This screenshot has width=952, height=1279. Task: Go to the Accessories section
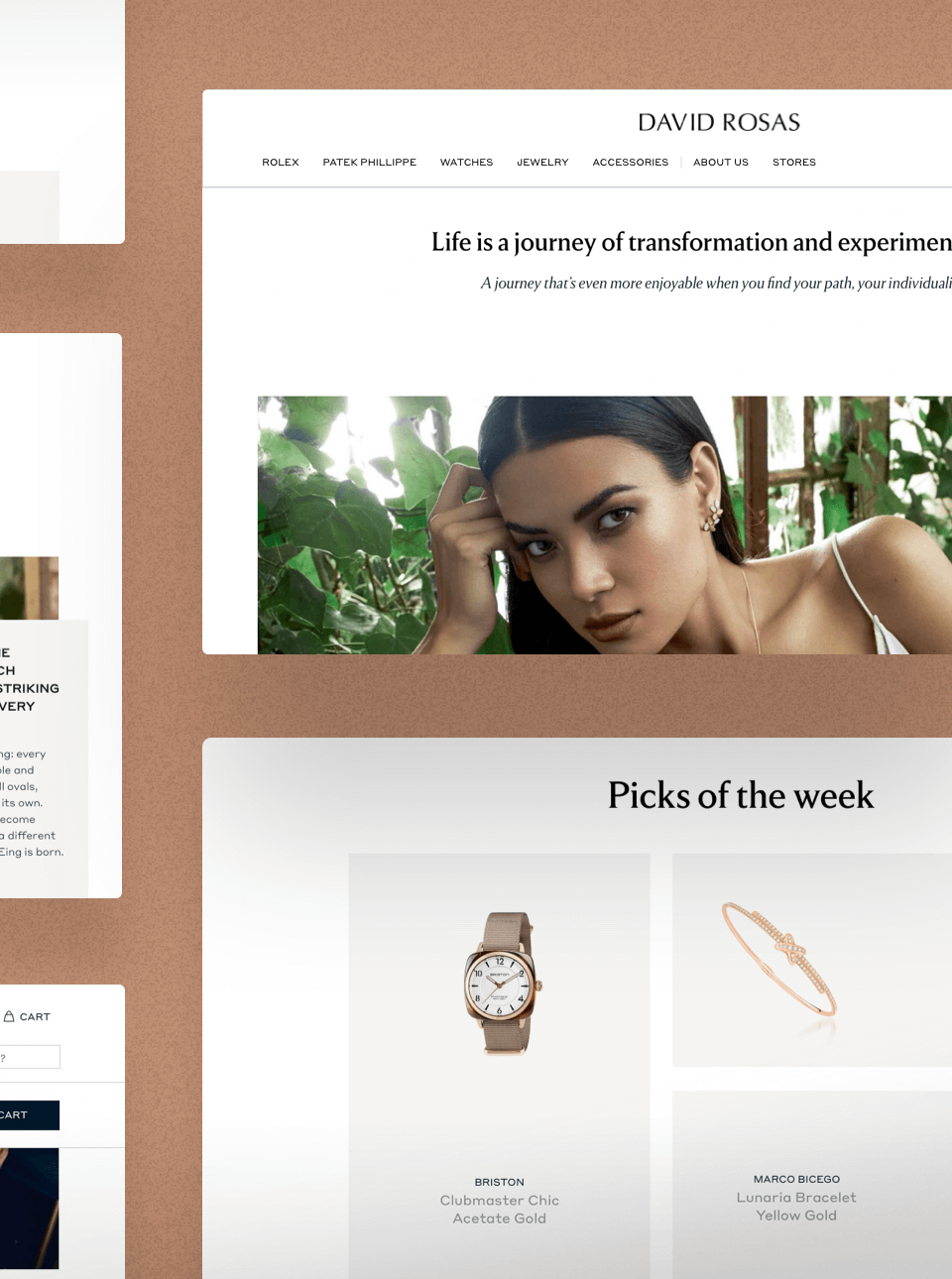[631, 162]
